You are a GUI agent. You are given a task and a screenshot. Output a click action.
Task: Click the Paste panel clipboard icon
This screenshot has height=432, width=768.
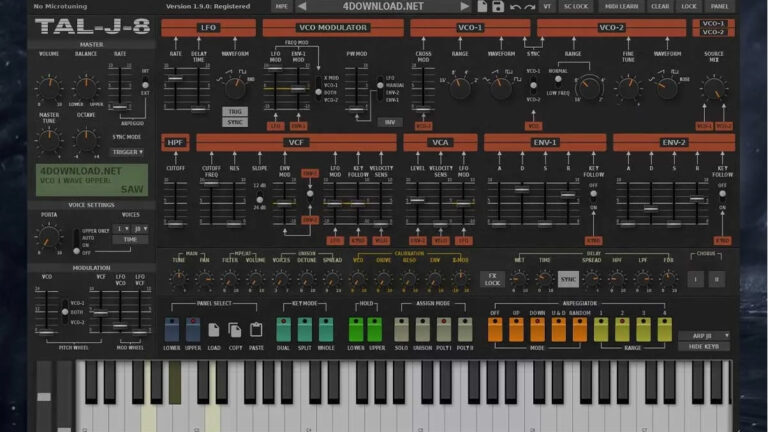[256, 330]
